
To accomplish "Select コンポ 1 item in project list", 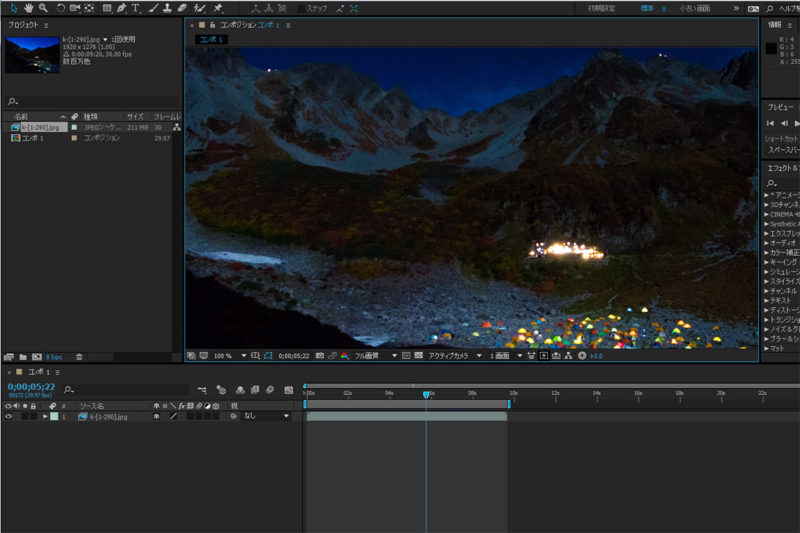I will point(33,138).
